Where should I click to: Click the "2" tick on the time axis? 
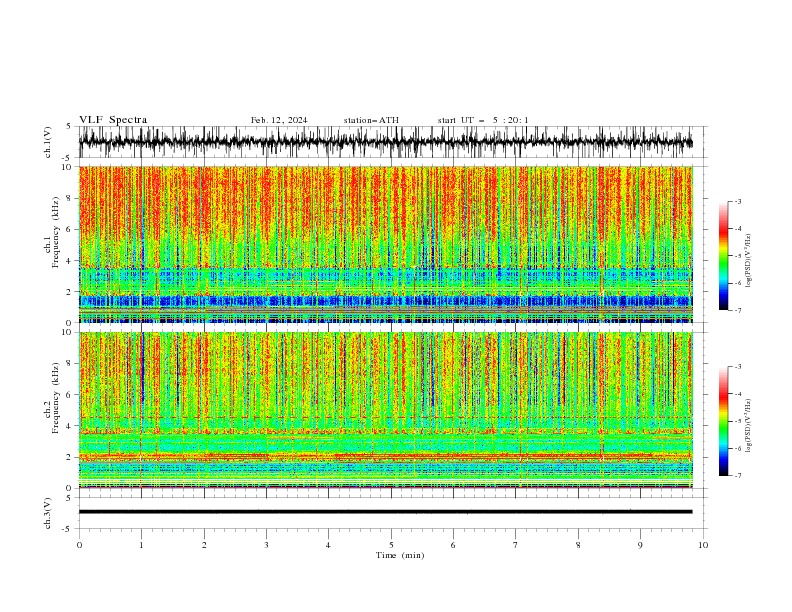204,545
